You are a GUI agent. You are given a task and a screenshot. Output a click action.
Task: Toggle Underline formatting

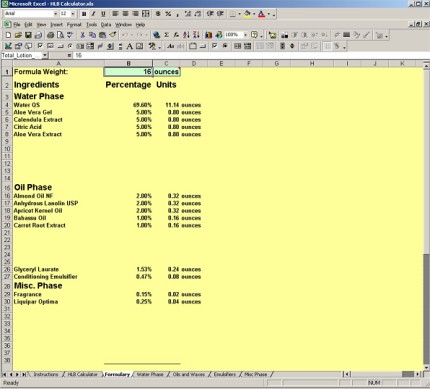pyautogui.click(x=103, y=14)
